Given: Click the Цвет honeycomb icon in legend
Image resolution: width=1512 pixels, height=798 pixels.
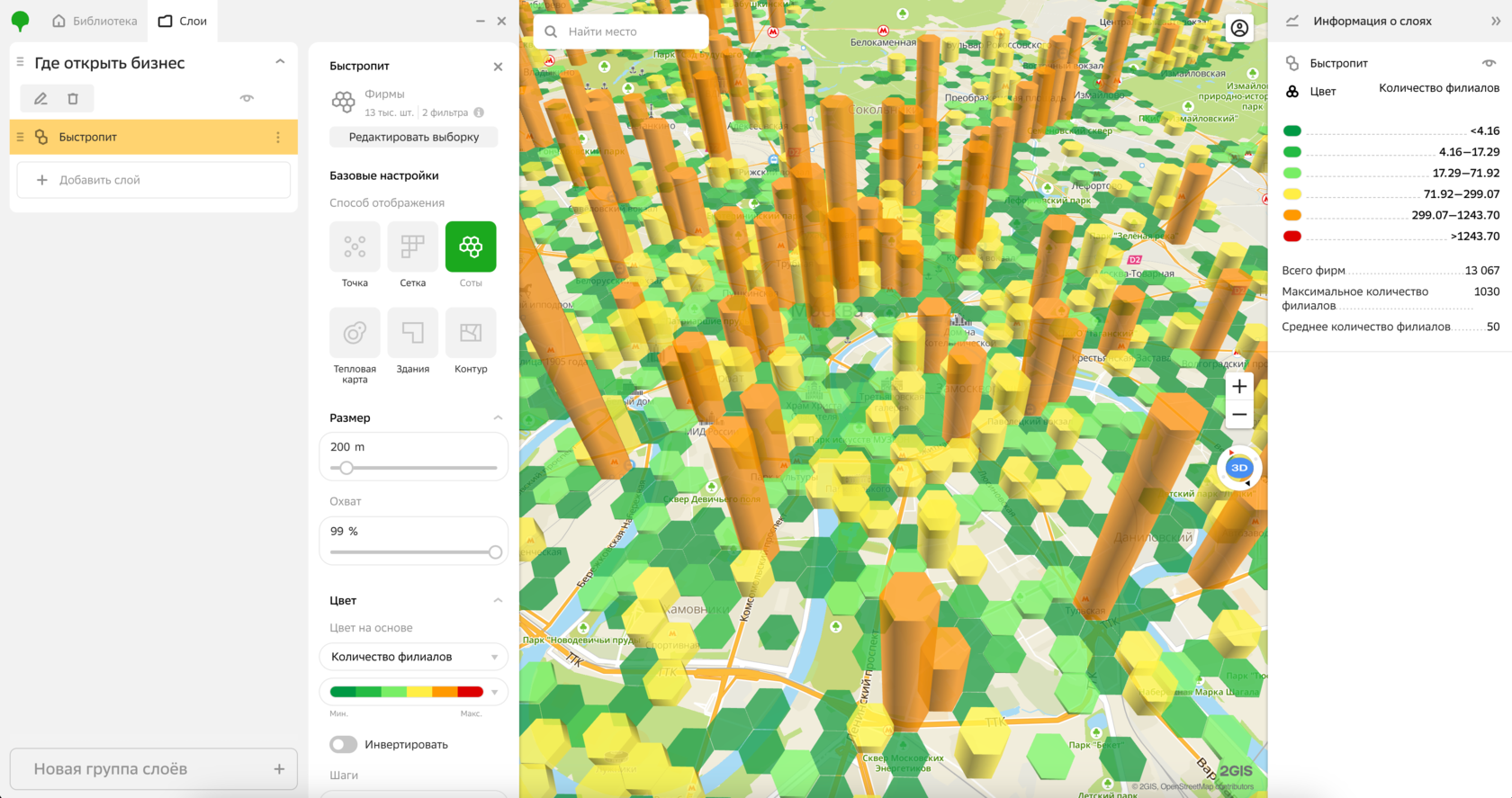Looking at the screenshot, I should point(1292,91).
